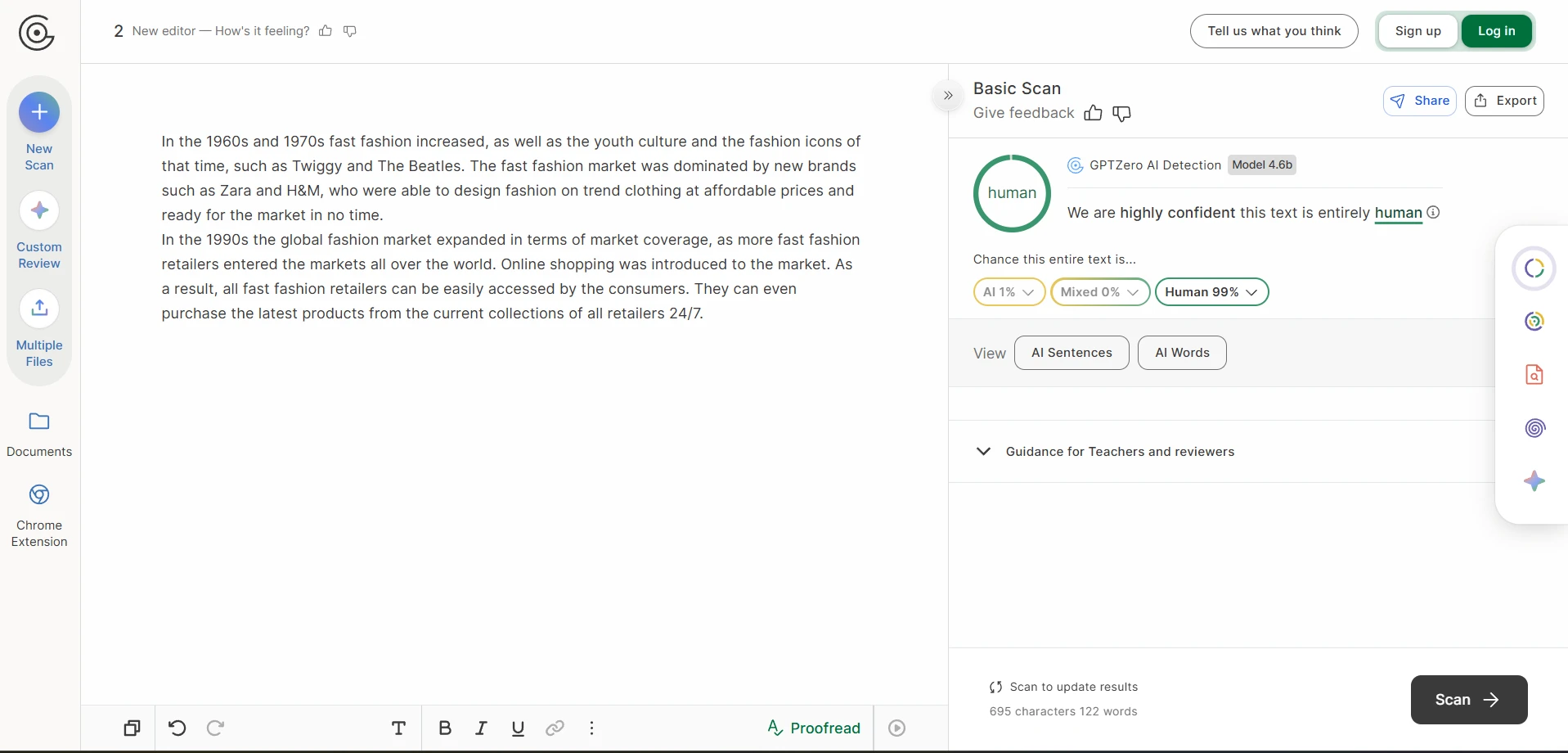Open the more options vertical dots menu
Viewport: 1568px width, 753px height.
coord(592,728)
